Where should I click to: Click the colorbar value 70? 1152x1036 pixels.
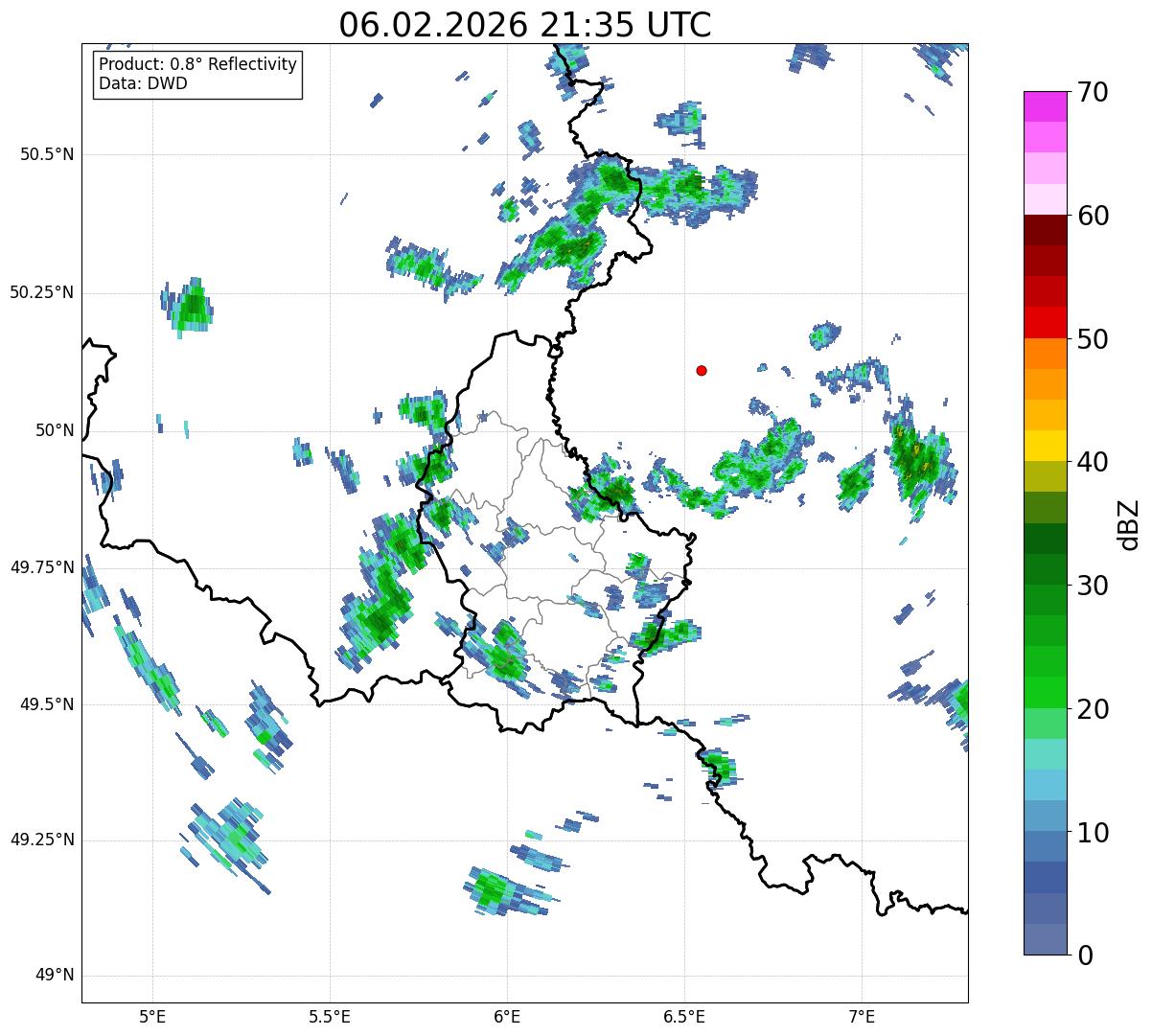pos(1092,92)
